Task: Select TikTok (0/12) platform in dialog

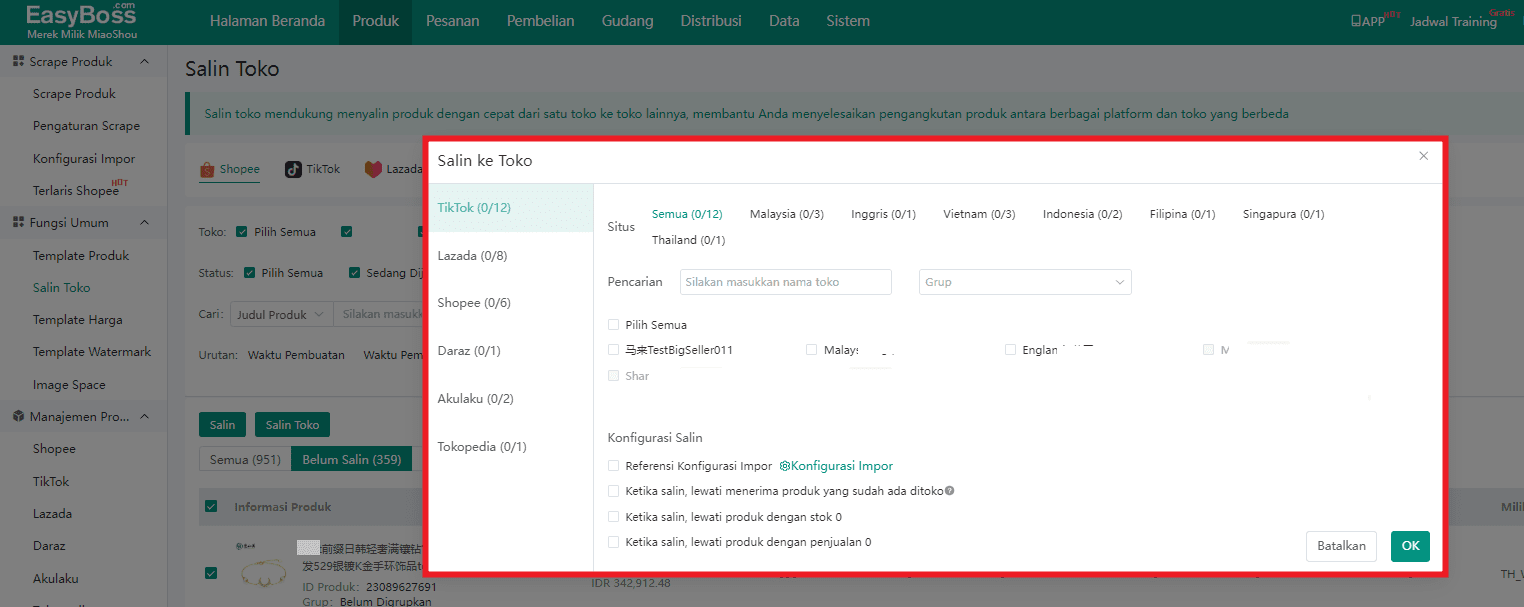Action: point(511,208)
